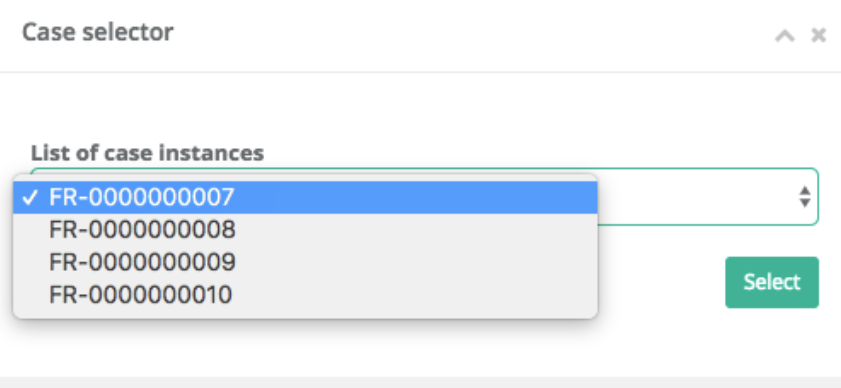Image resolution: width=841 pixels, height=388 pixels.
Task: Click the Case selector header bar
Action: click(420, 35)
